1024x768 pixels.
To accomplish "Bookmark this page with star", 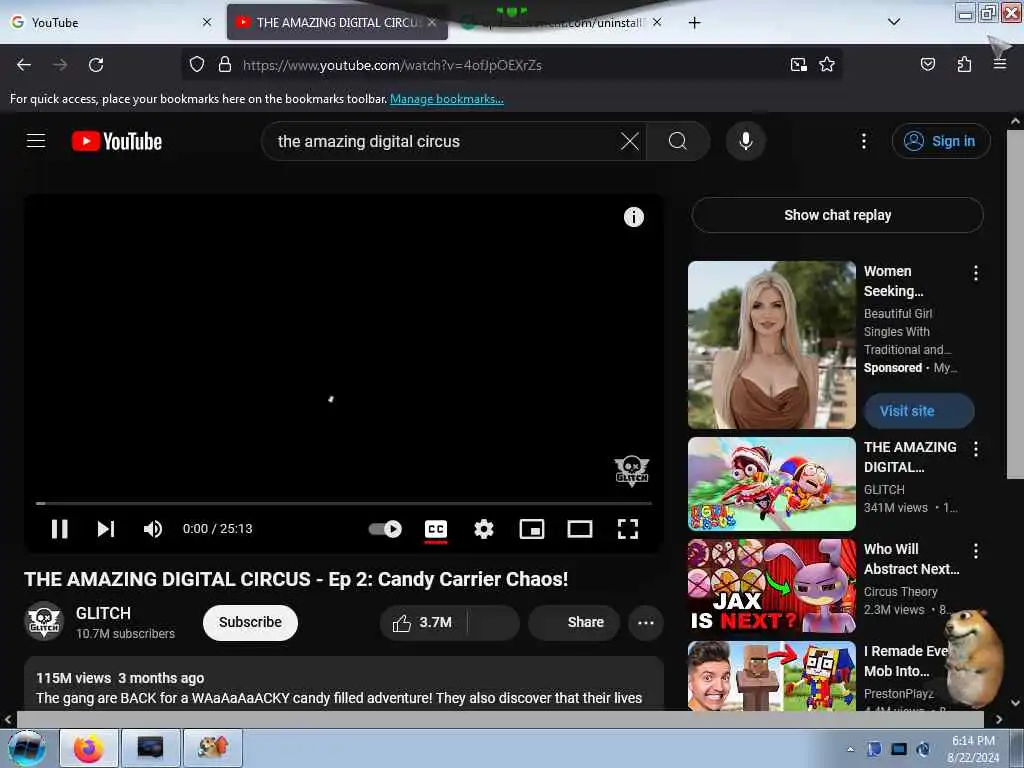I will pos(827,65).
